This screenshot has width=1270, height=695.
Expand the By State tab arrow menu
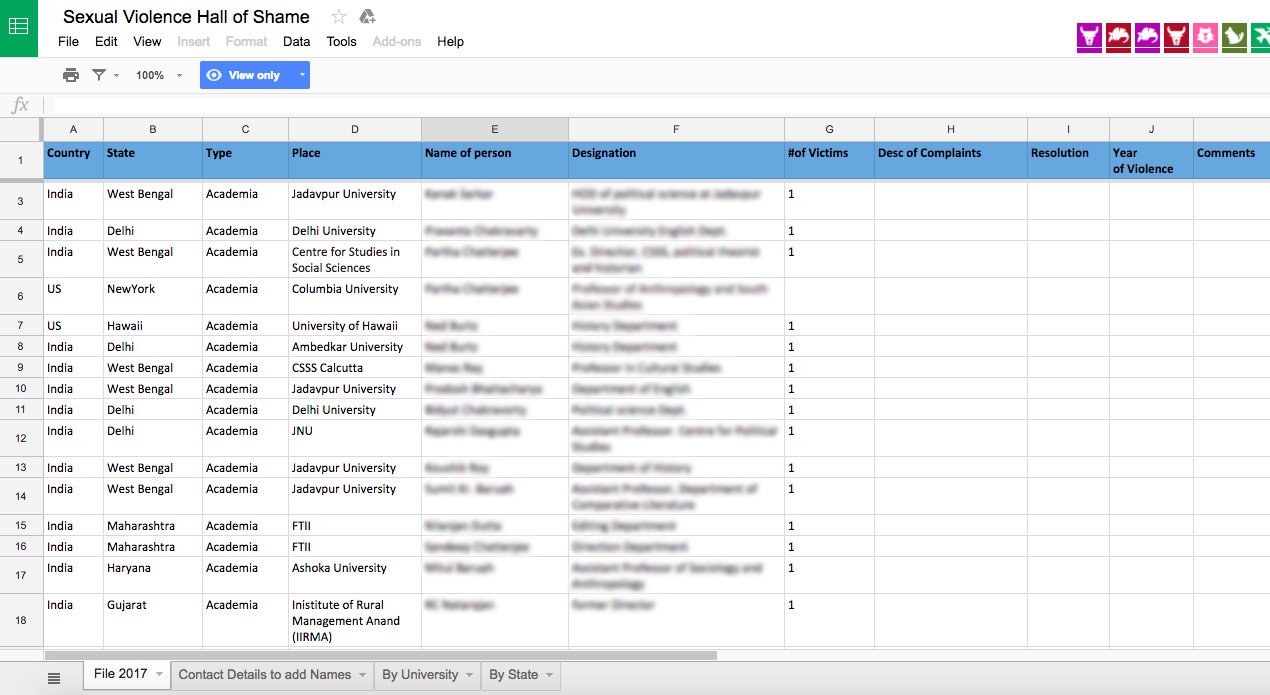[x=549, y=675]
